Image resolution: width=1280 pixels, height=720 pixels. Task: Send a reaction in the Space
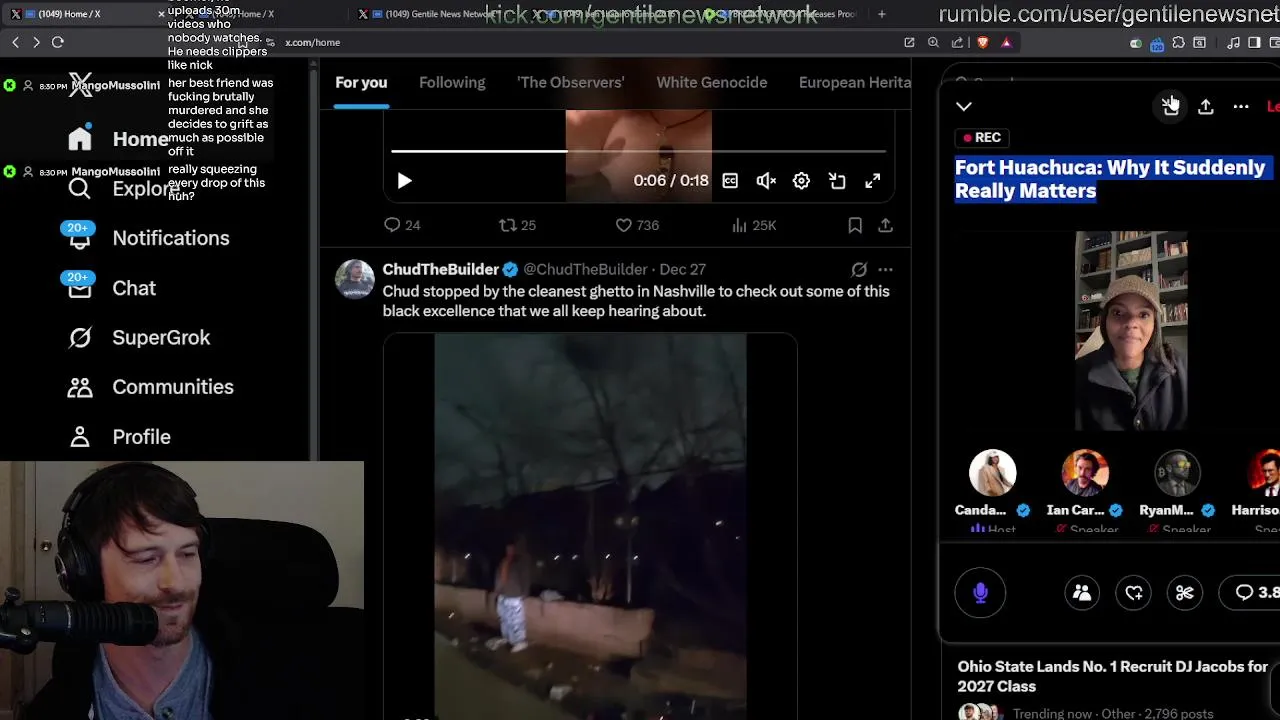[x=1134, y=593]
